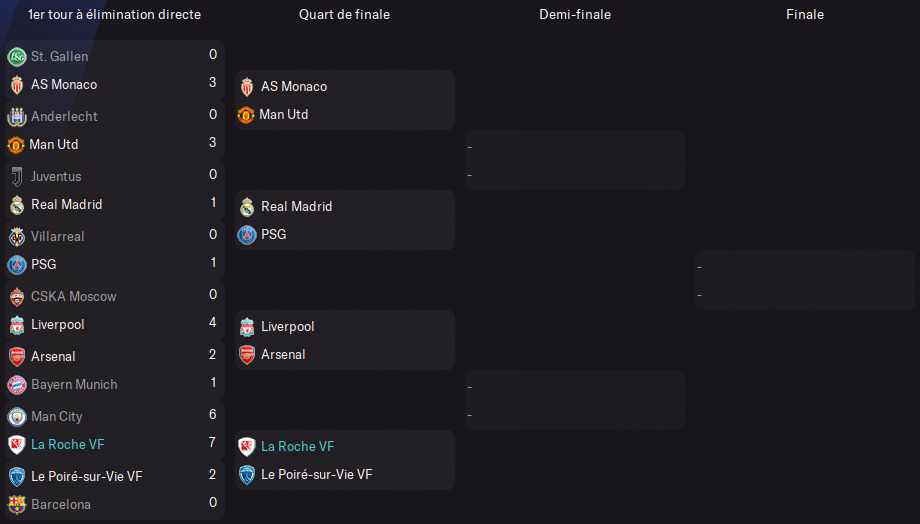Click the St. Gallen club badge
This screenshot has width=920, height=524.
click(16, 57)
